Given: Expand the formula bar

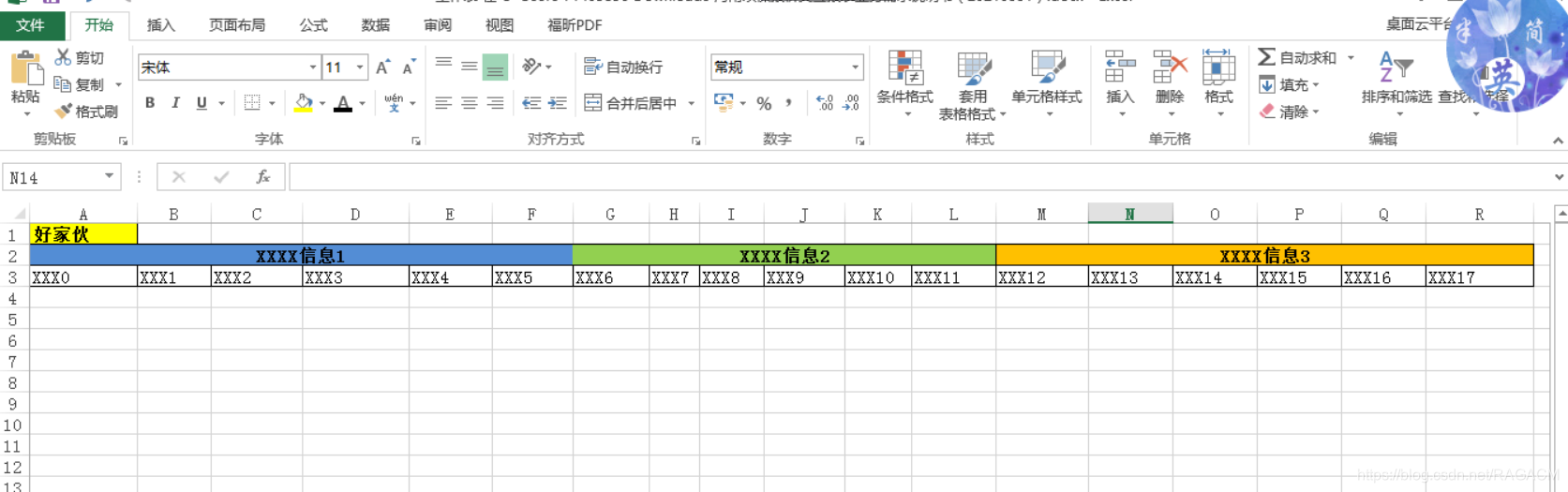Looking at the screenshot, I should pyautogui.click(x=1559, y=176).
